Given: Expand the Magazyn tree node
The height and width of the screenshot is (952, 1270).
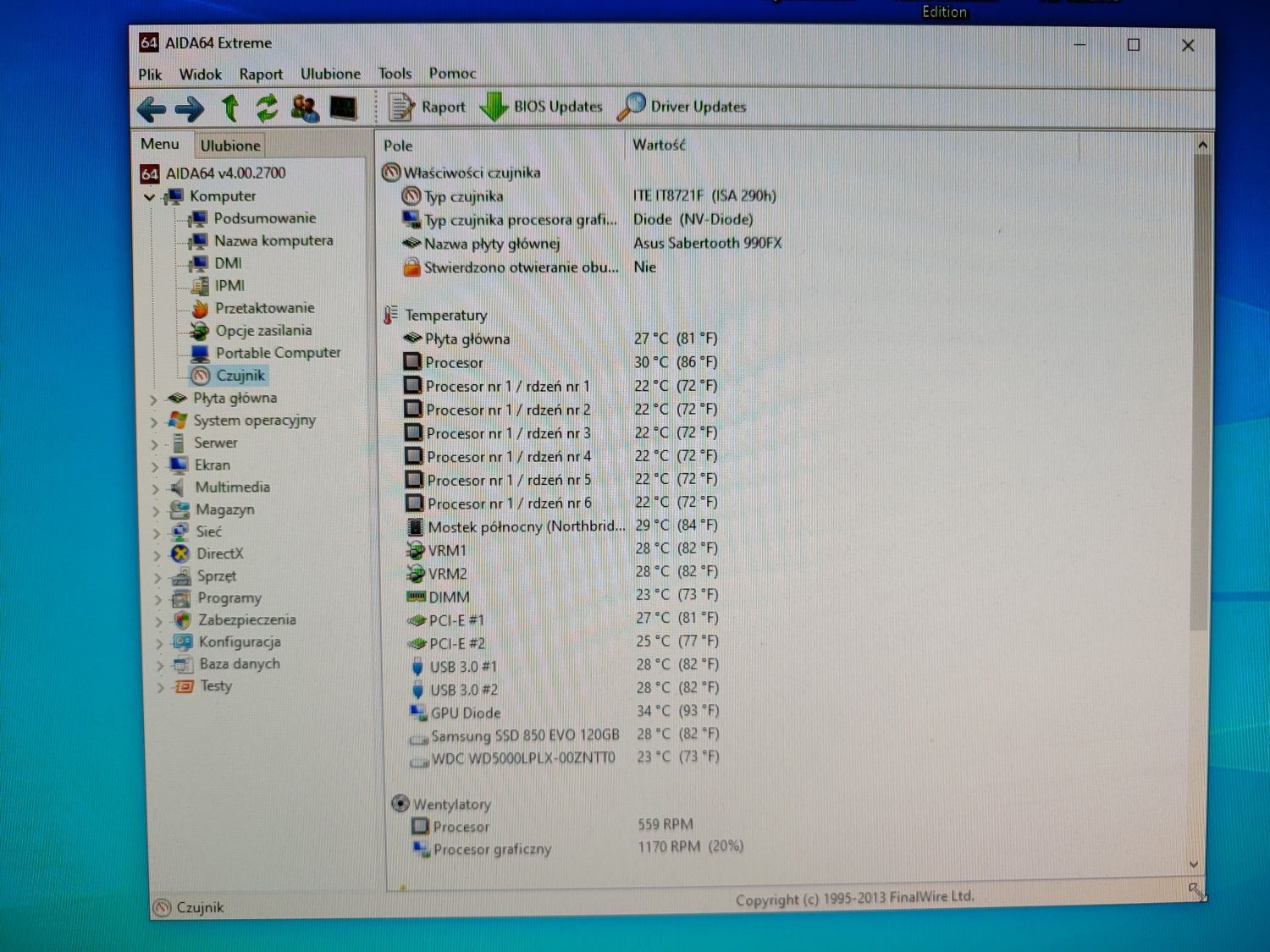Looking at the screenshot, I should [x=157, y=510].
